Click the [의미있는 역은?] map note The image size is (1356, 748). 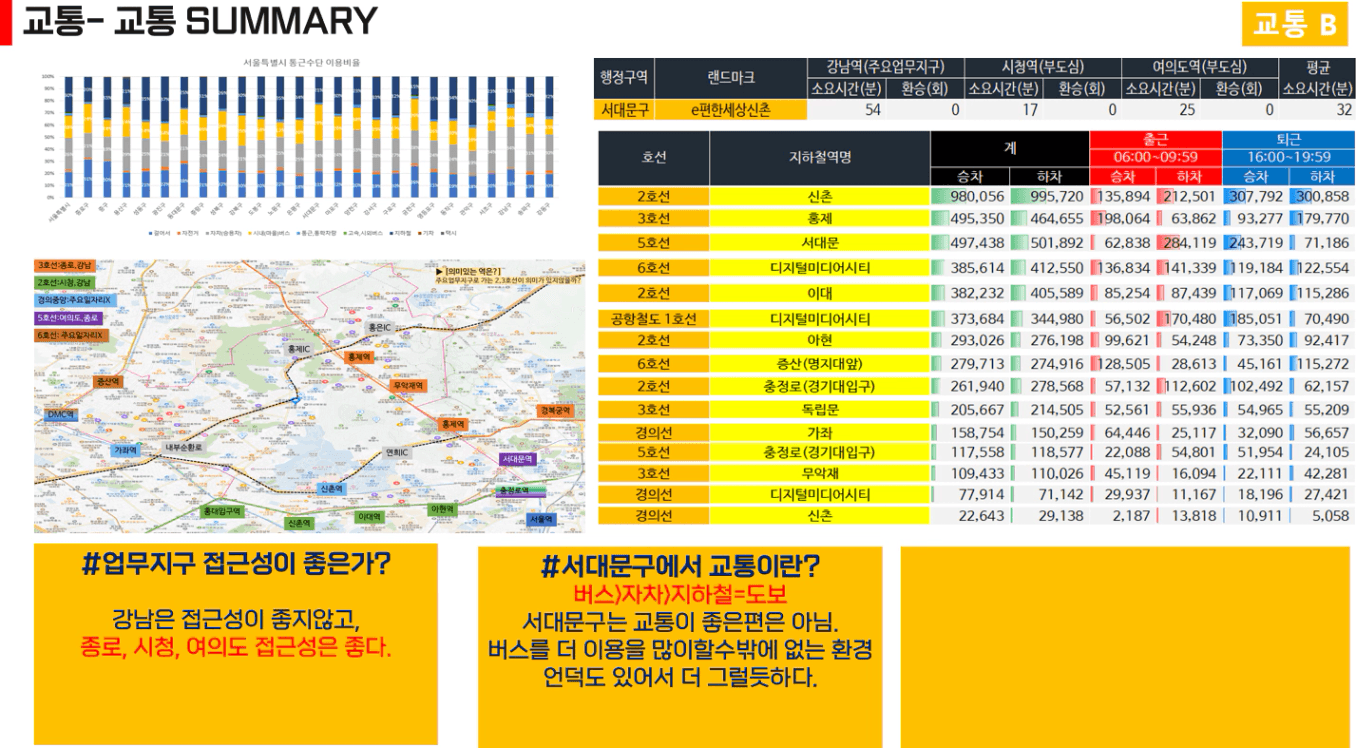[x=506, y=275]
